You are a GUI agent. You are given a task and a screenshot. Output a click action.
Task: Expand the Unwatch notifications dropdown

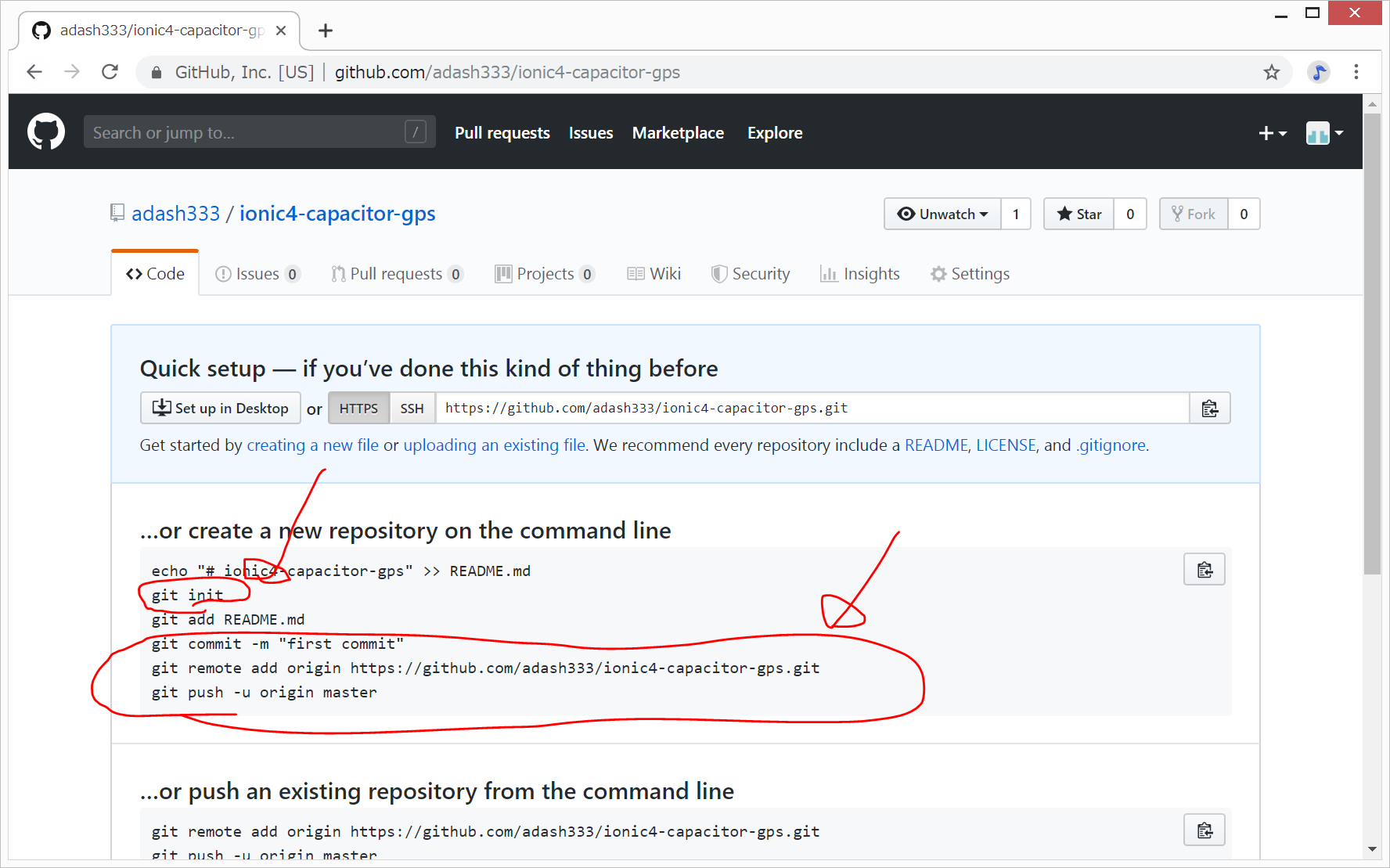click(x=943, y=214)
